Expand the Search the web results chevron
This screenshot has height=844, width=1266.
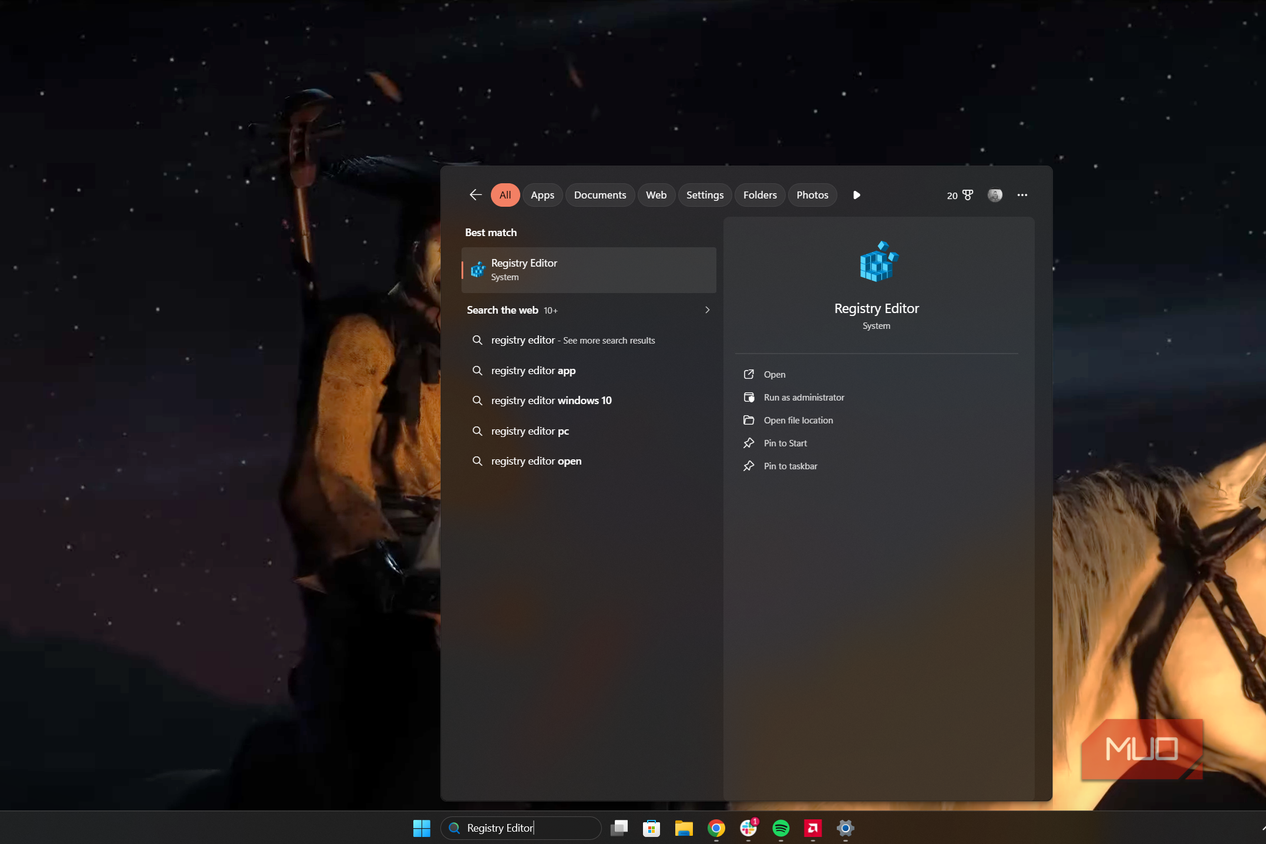707,310
